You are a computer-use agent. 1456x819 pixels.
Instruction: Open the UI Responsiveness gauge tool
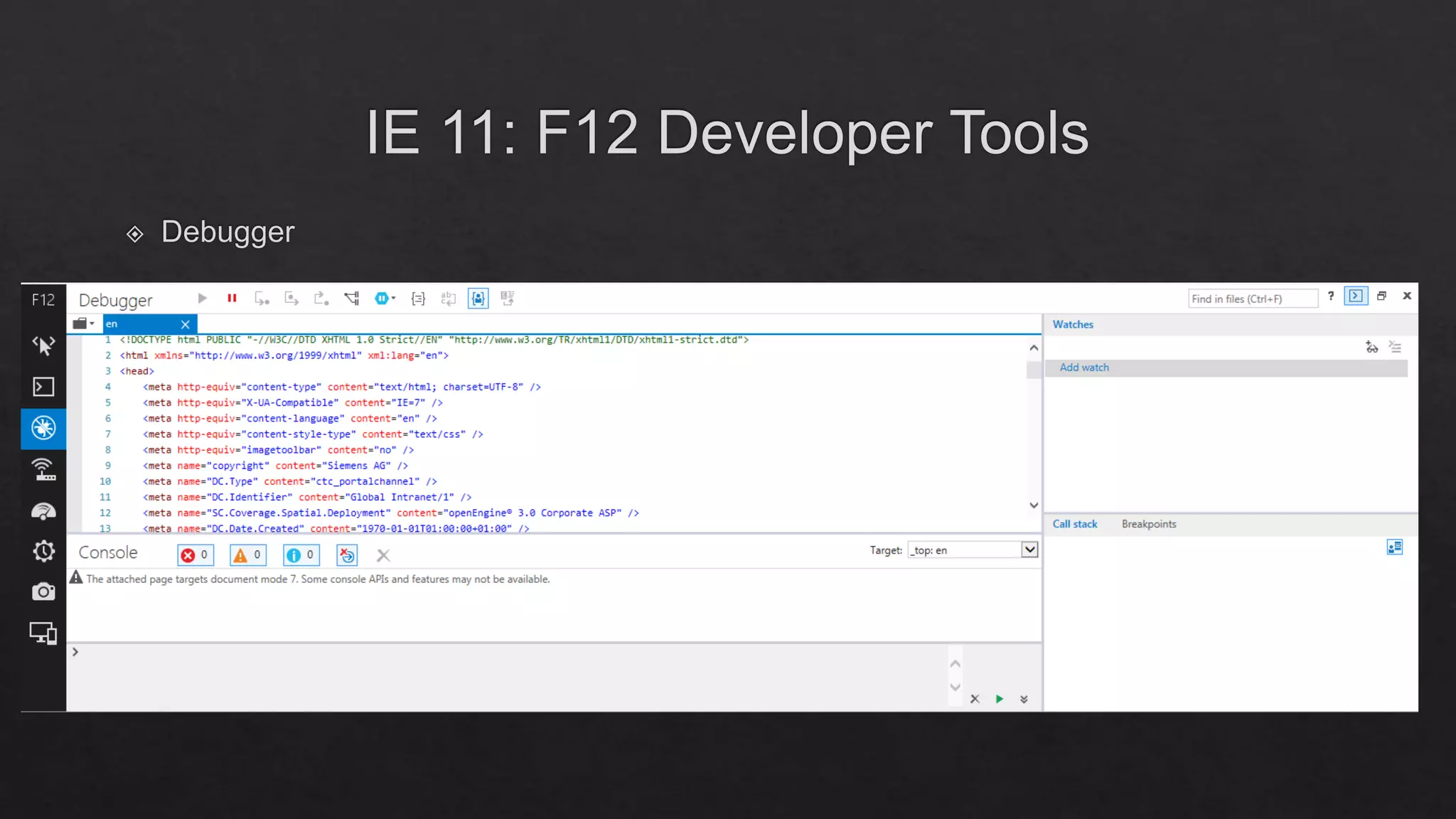pos(43,511)
